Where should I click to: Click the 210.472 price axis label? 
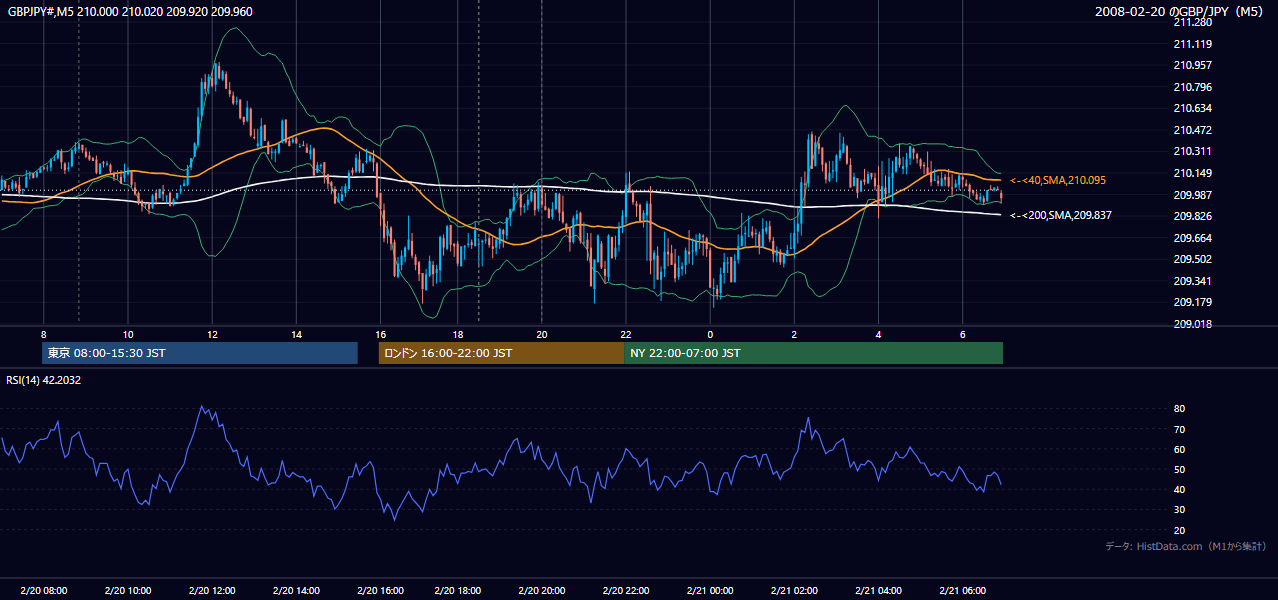1193,130
